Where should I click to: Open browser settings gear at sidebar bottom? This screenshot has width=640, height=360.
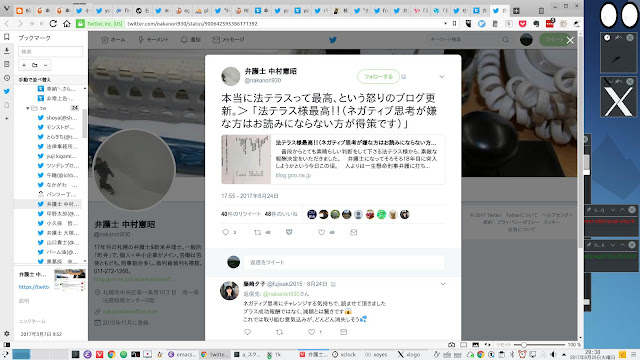point(7,333)
